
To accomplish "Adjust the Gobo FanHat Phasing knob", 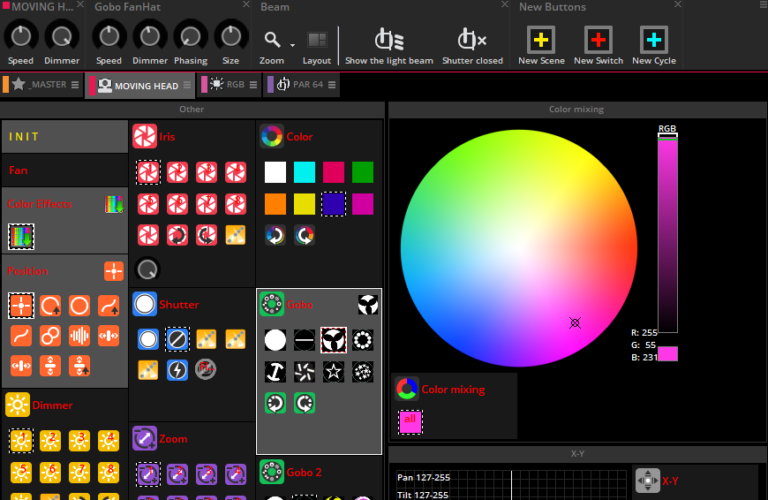I will point(191,36).
